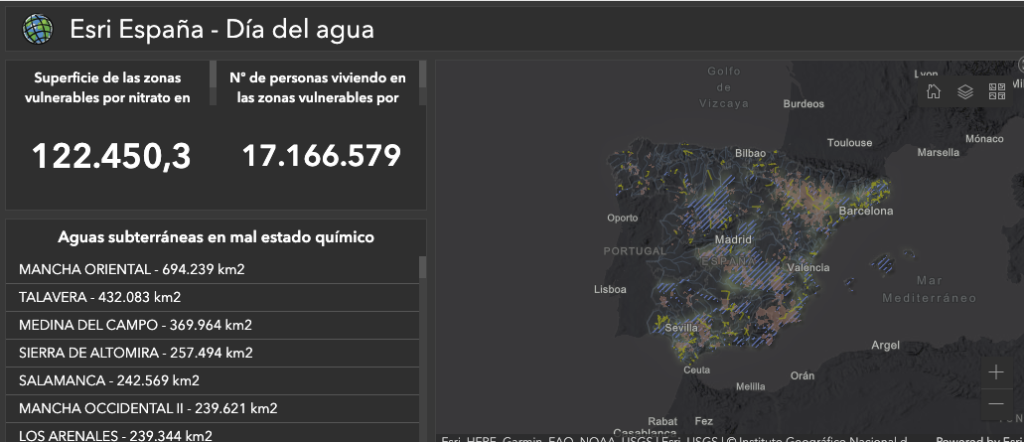1024x442 pixels.
Task: Click Sevilla label on the map
Action: pos(681,328)
